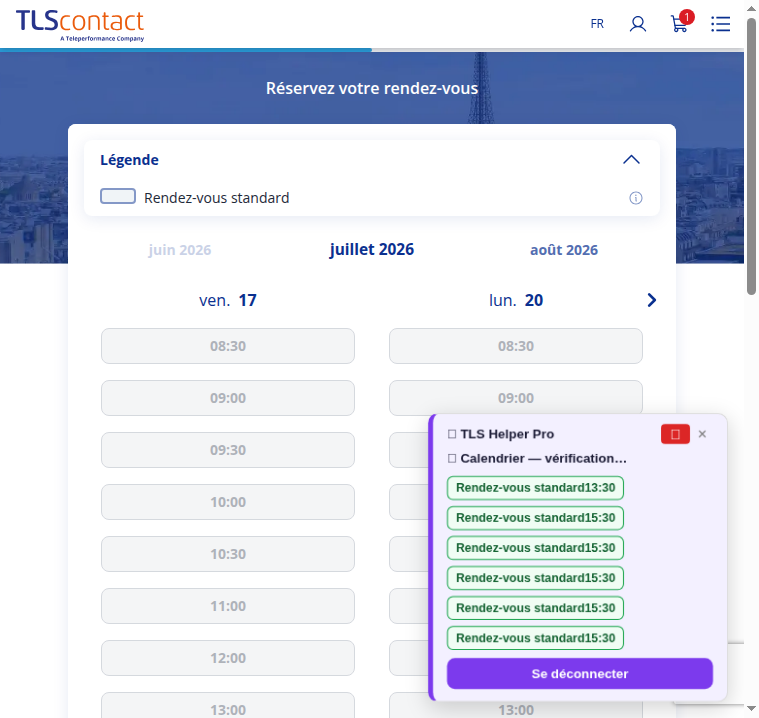Click the info icon beside Rendez-vous standard
The height and width of the screenshot is (718, 759).
636,198
